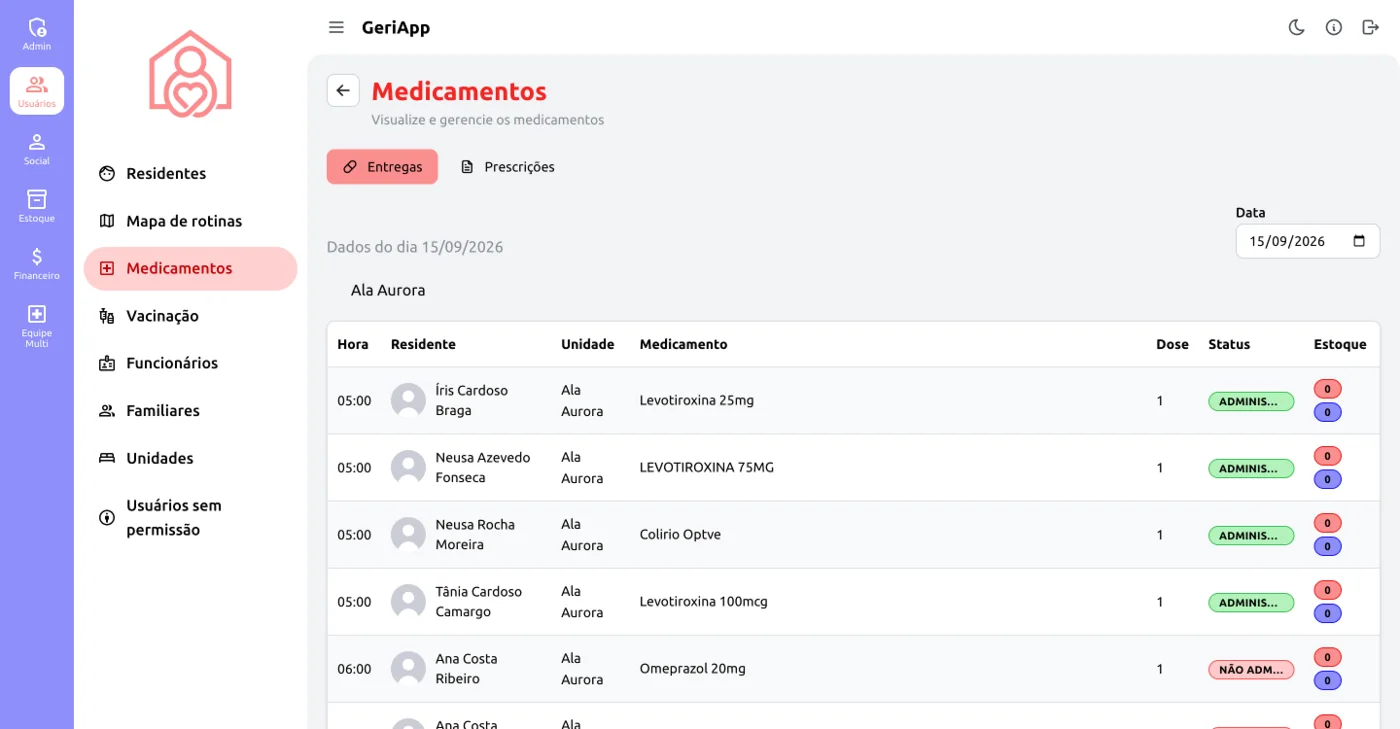Open the Social section icon
This screenshot has width=1400, height=729.
click(x=37, y=148)
